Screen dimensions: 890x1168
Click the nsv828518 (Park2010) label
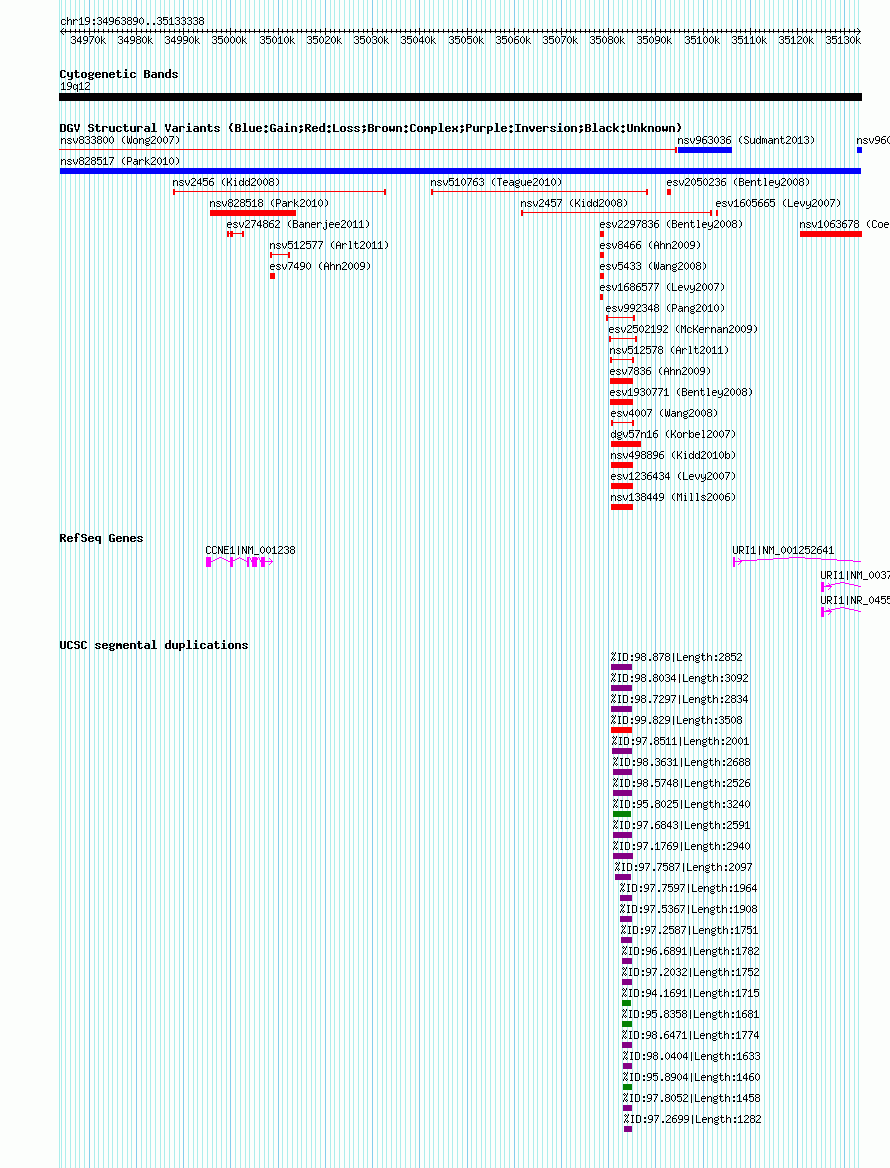coord(269,203)
